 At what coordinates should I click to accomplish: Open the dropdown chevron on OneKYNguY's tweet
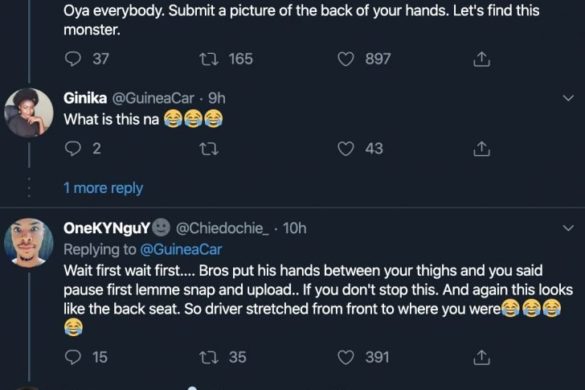[x=568, y=228]
